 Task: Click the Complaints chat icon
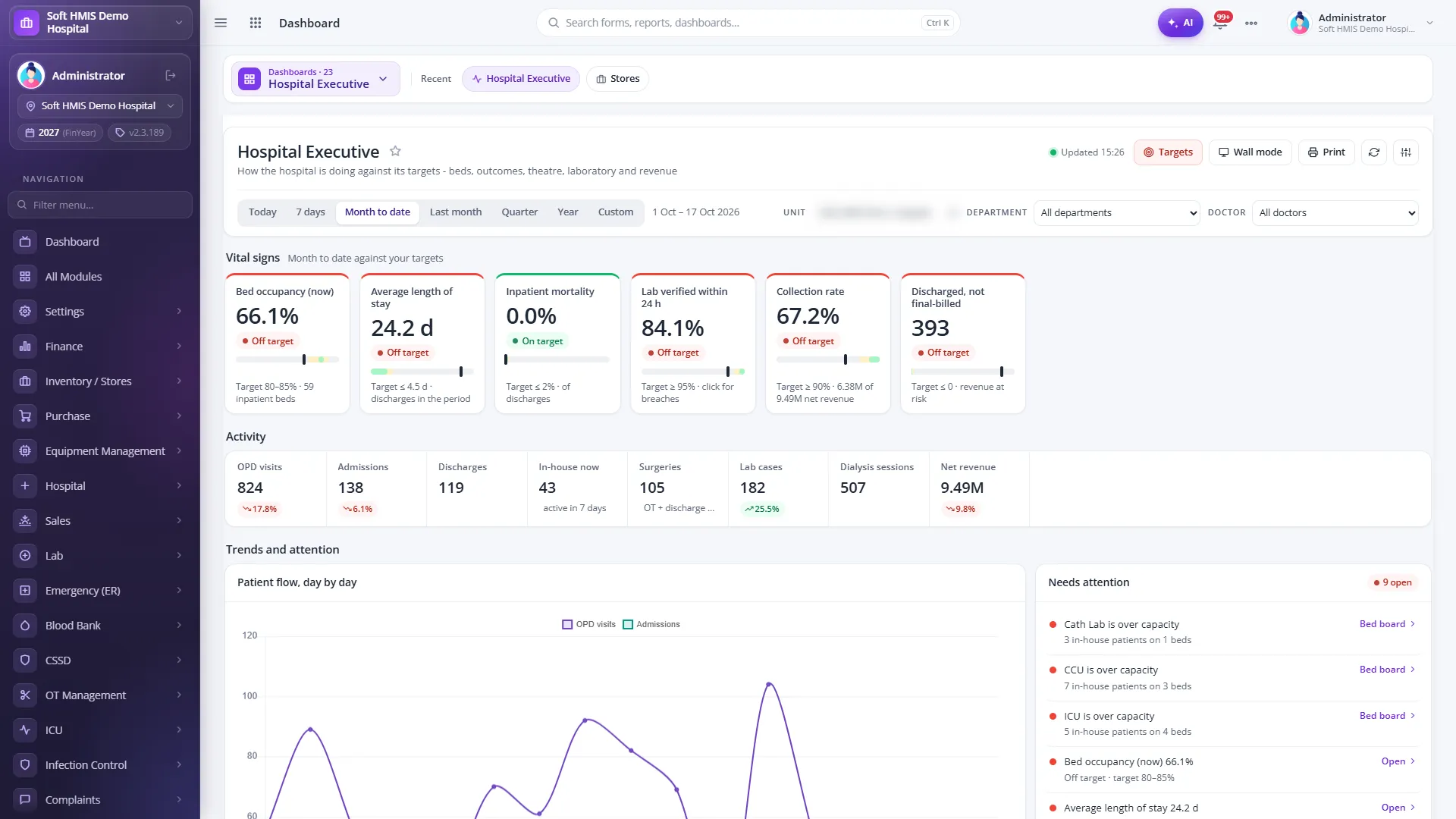click(x=25, y=800)
